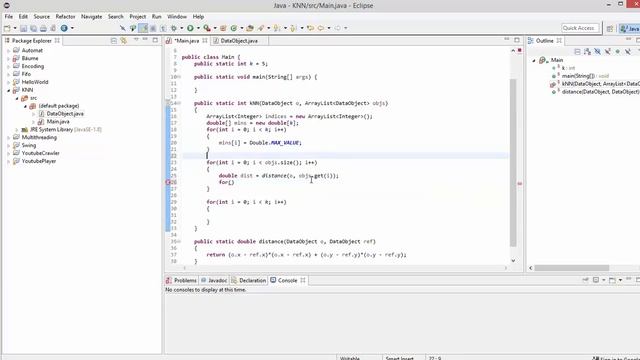Open the New wizard dropdown arrow
The height and width of the screenshot is (360, 640).
coord(15,28)
